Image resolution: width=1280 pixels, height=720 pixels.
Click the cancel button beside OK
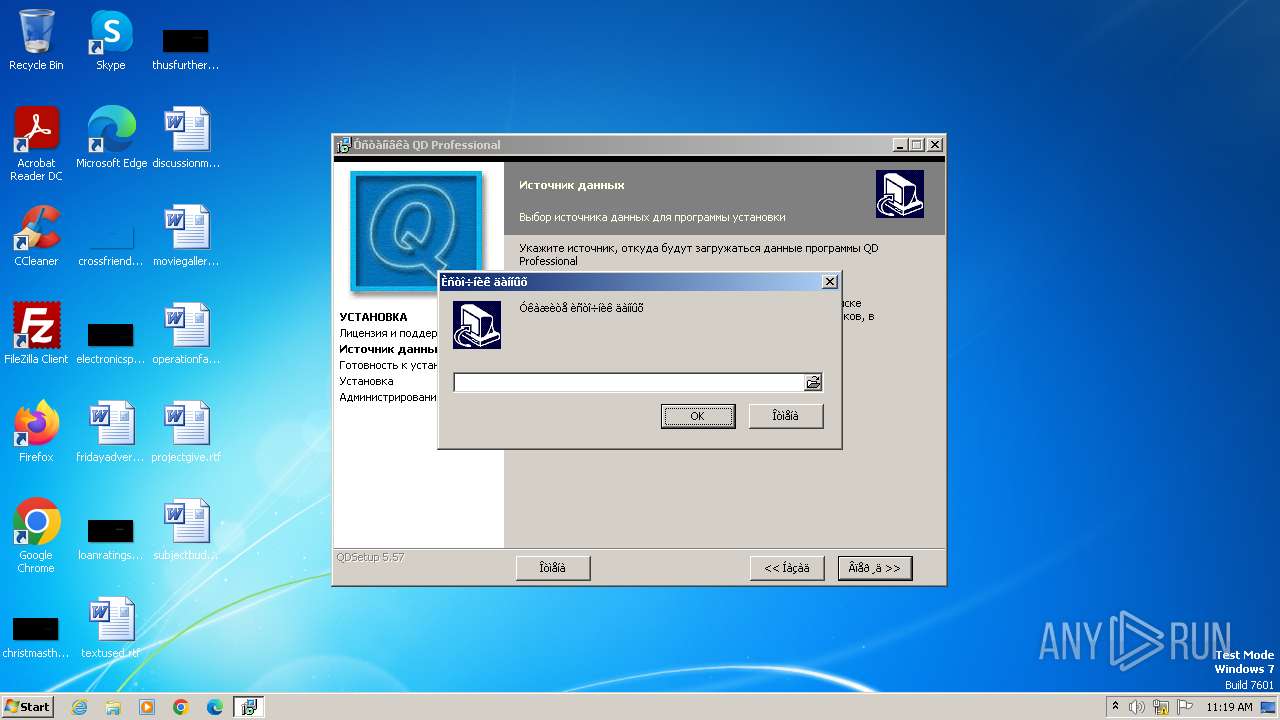pos(786,416)
